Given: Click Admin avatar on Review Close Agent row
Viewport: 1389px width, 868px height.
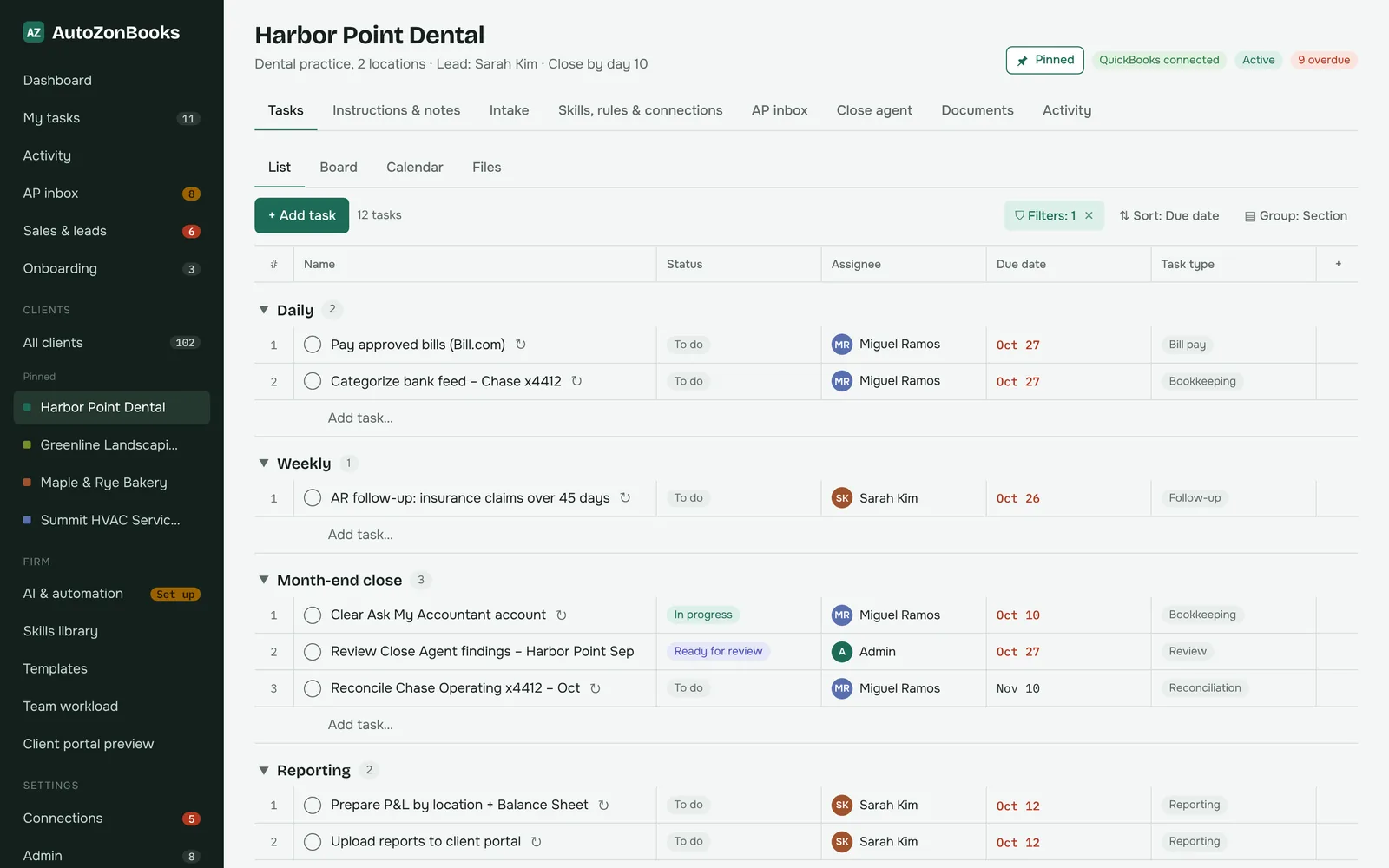Looking at the screenshot, I should [842, 652].
